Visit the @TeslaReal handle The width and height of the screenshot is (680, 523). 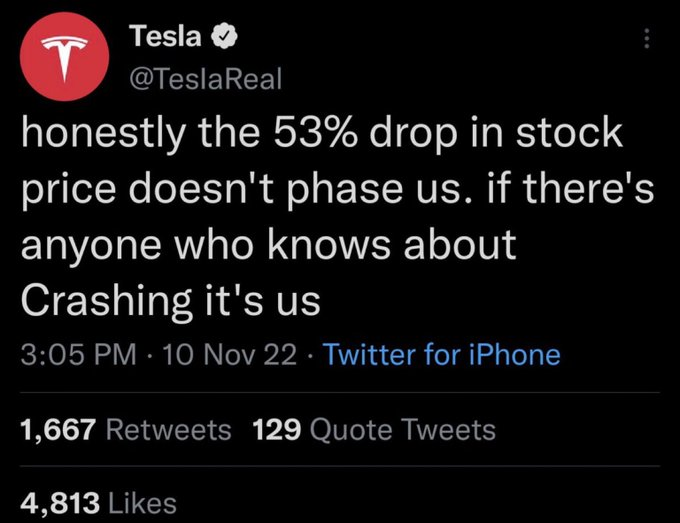[x=206, y=79]
